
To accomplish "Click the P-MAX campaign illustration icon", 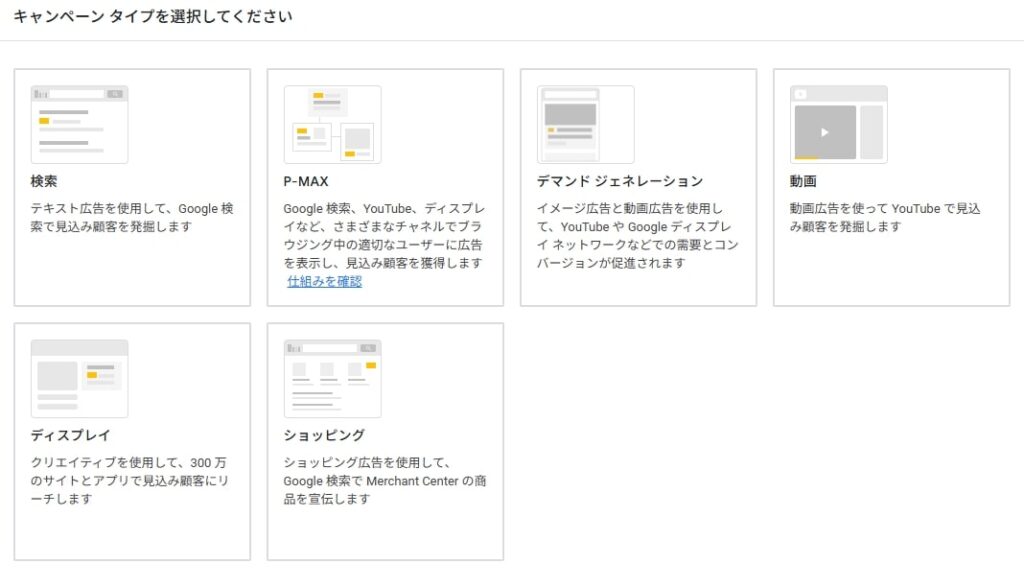I will pos(332,124).
